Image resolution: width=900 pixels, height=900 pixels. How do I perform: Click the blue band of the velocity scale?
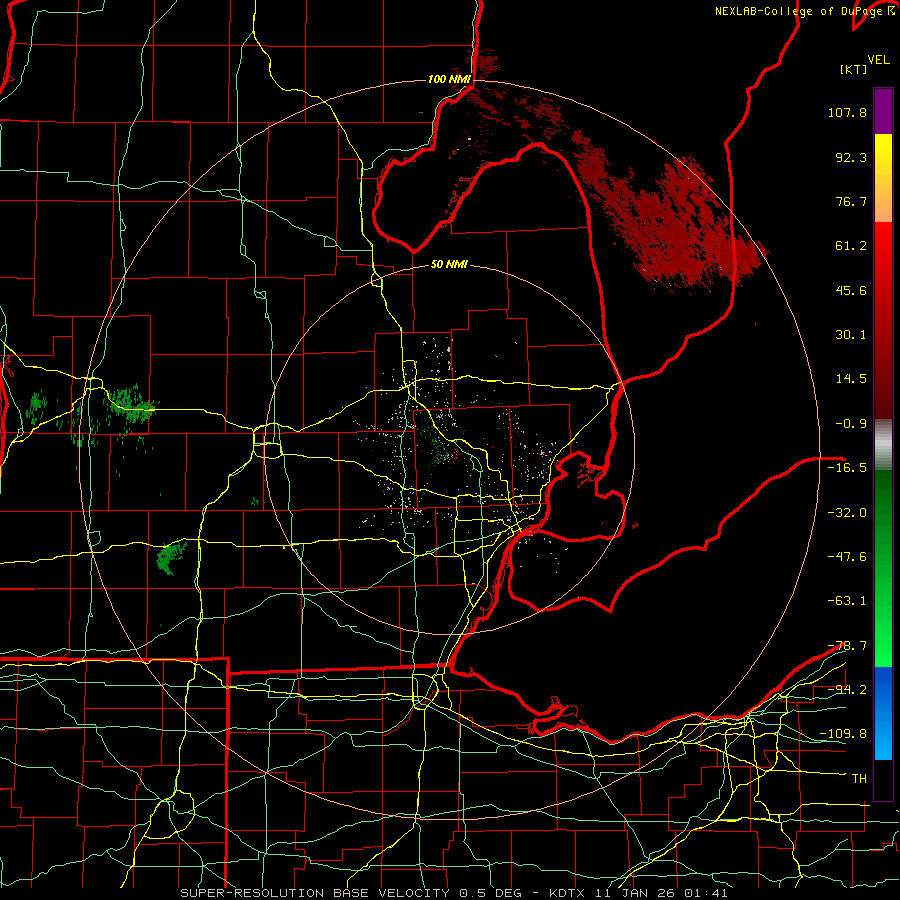click(x=883, y=713)
